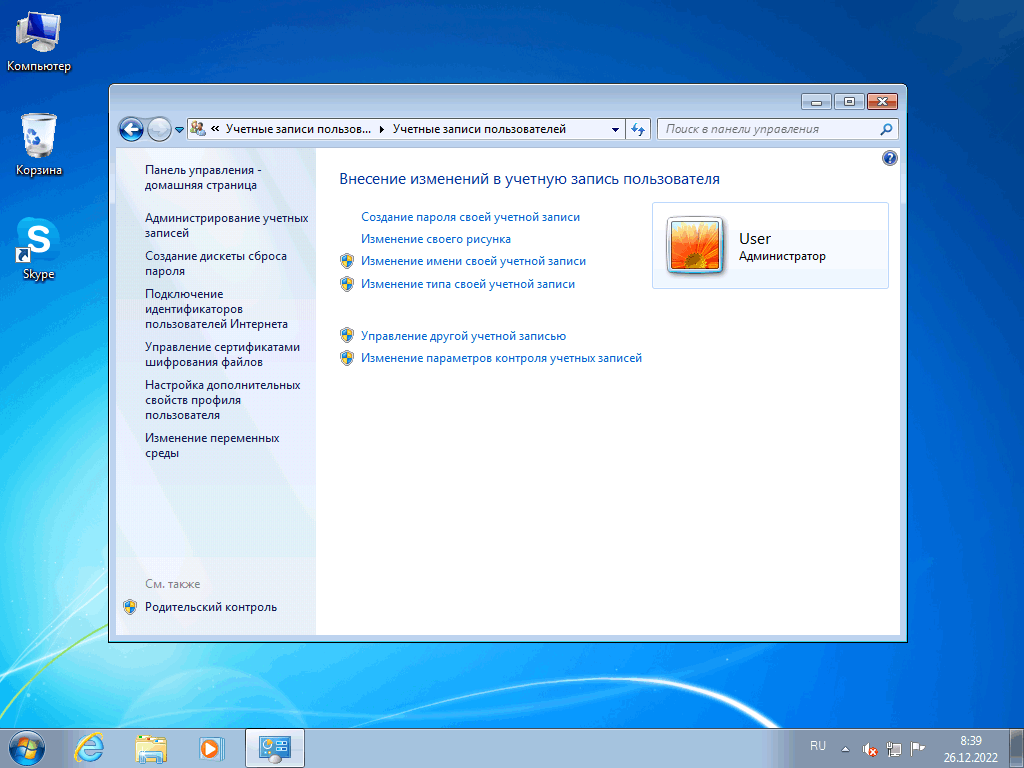Expand the breadcrumb arrow between path segments
Screen dimensions: 1024x768
[x=382, y=129]
